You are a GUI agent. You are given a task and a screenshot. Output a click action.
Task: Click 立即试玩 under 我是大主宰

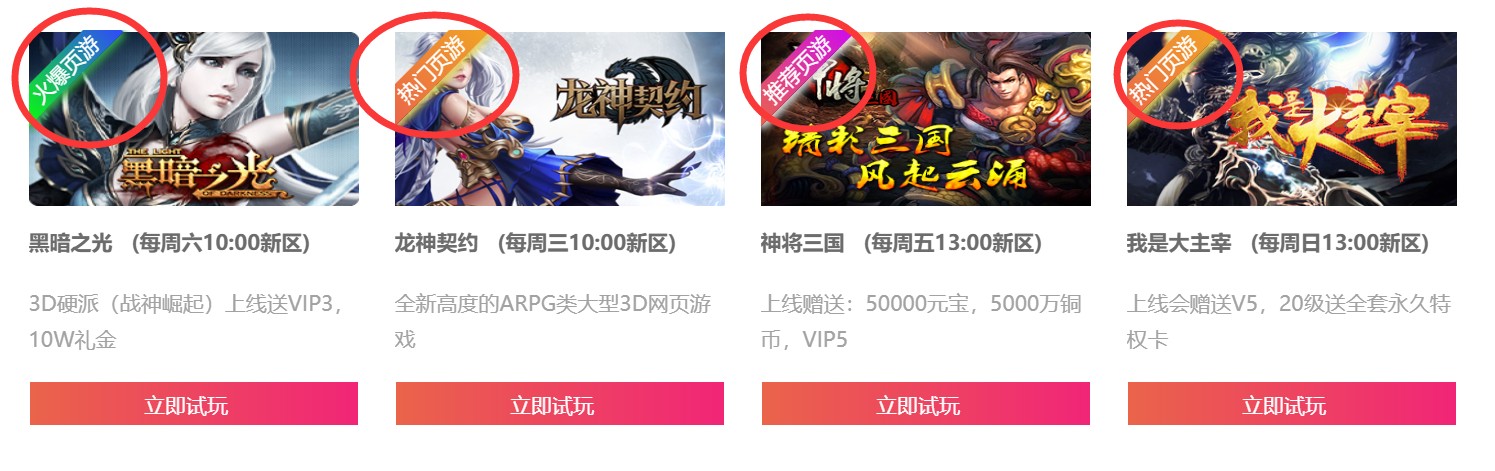[x=1292, y=404]
